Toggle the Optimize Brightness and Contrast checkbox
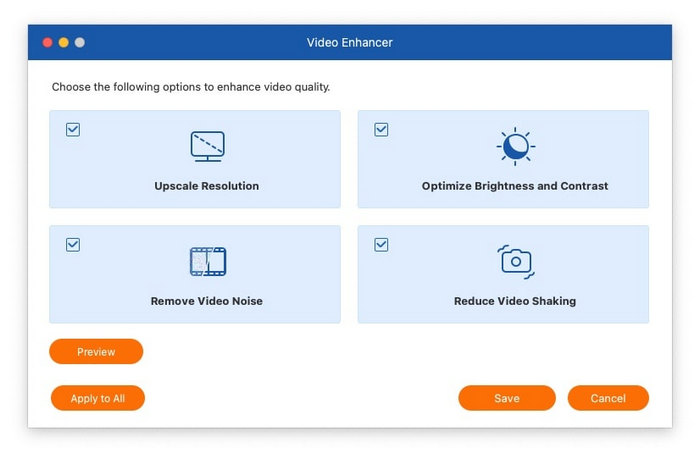Image resolution: width=700 pixels, height=459 pixels. 381,130
